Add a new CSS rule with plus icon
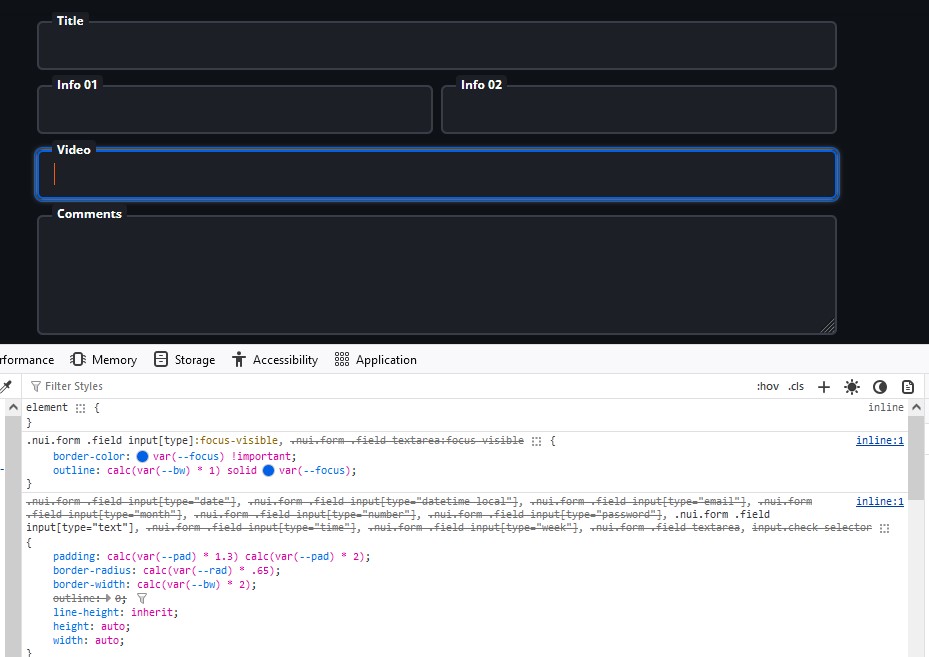This screenshot has width=929, height=657. (824, 387)
